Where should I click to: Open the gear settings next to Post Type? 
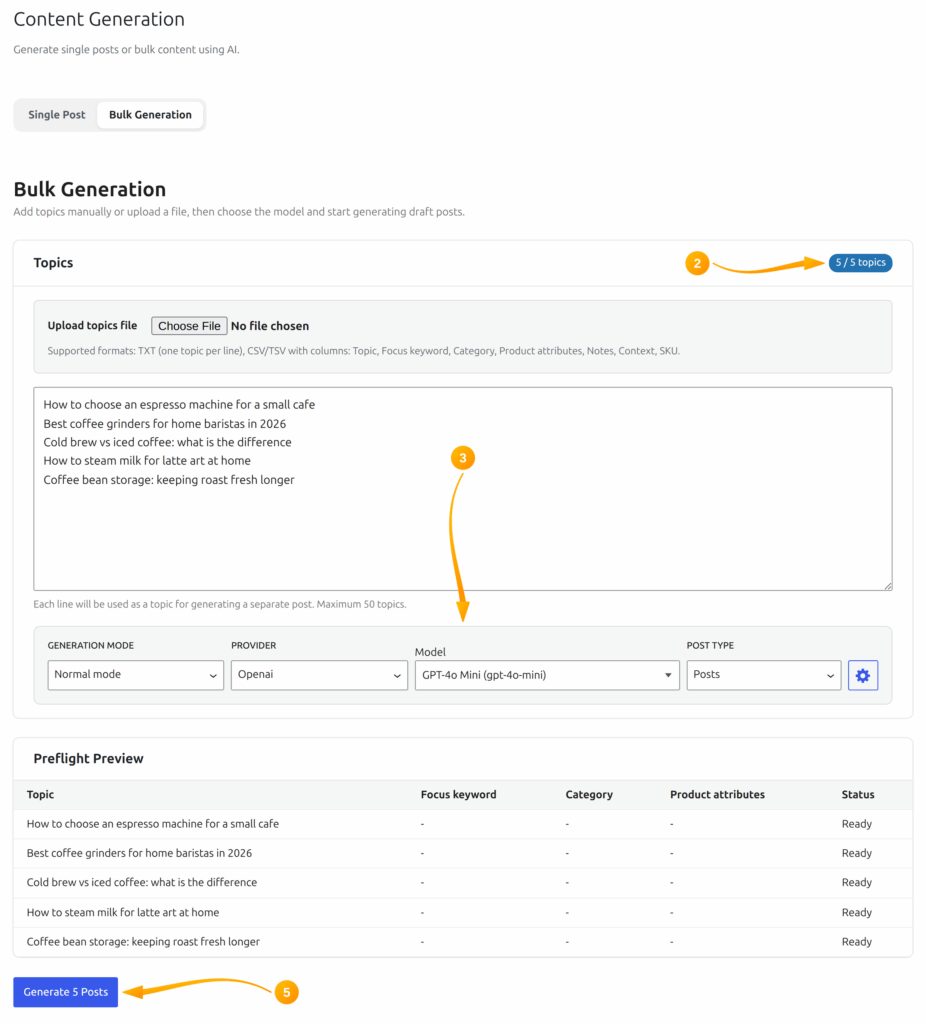pyautogui.click(x=863, y=675)
